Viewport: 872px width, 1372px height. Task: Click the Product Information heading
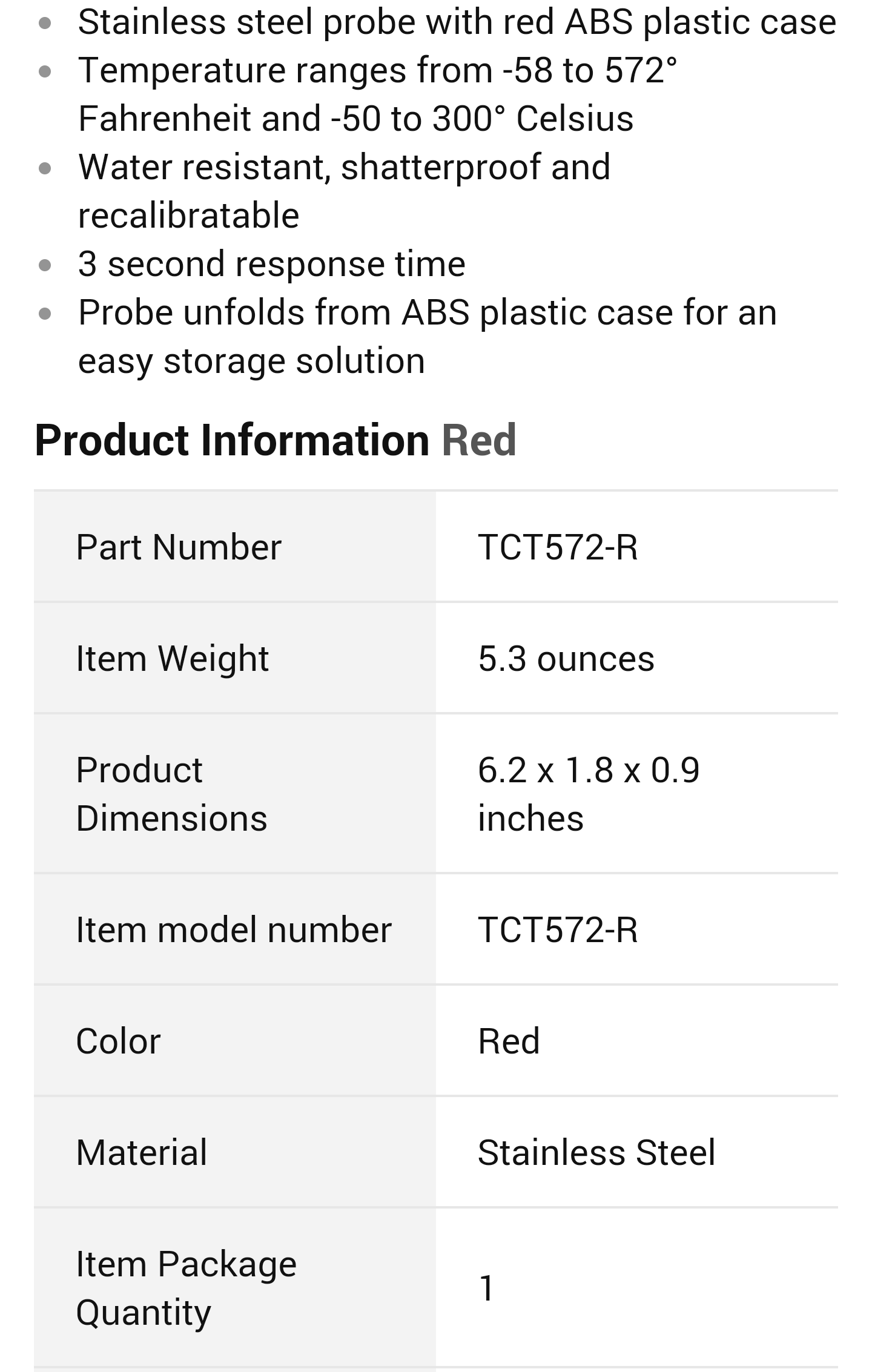232,440
